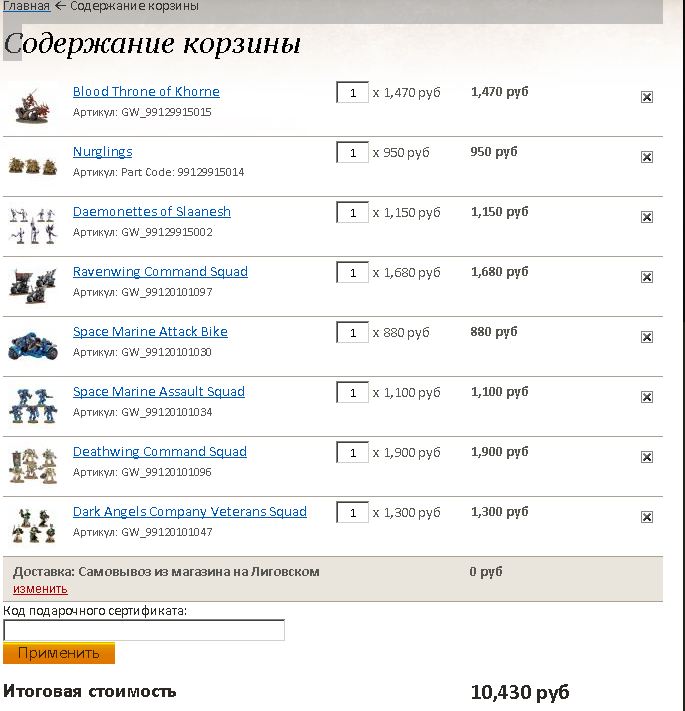Remove Blood Throne of Khorne from cart
The width and height of the screenshot is (685, 711).
(646, 97)
